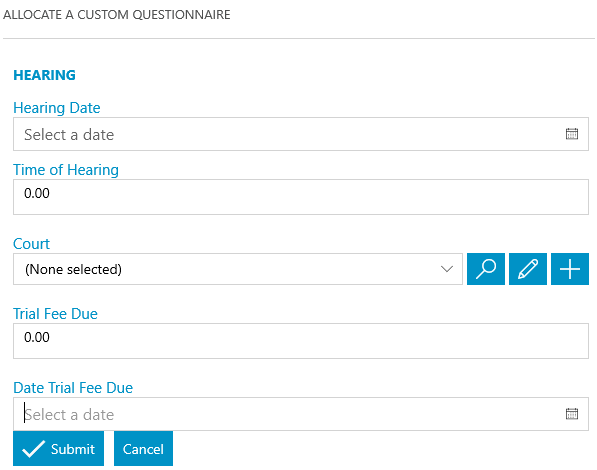597x470 pixels.
Task: Click the Trial Fee Due label
Action: [x=56, y=314]
